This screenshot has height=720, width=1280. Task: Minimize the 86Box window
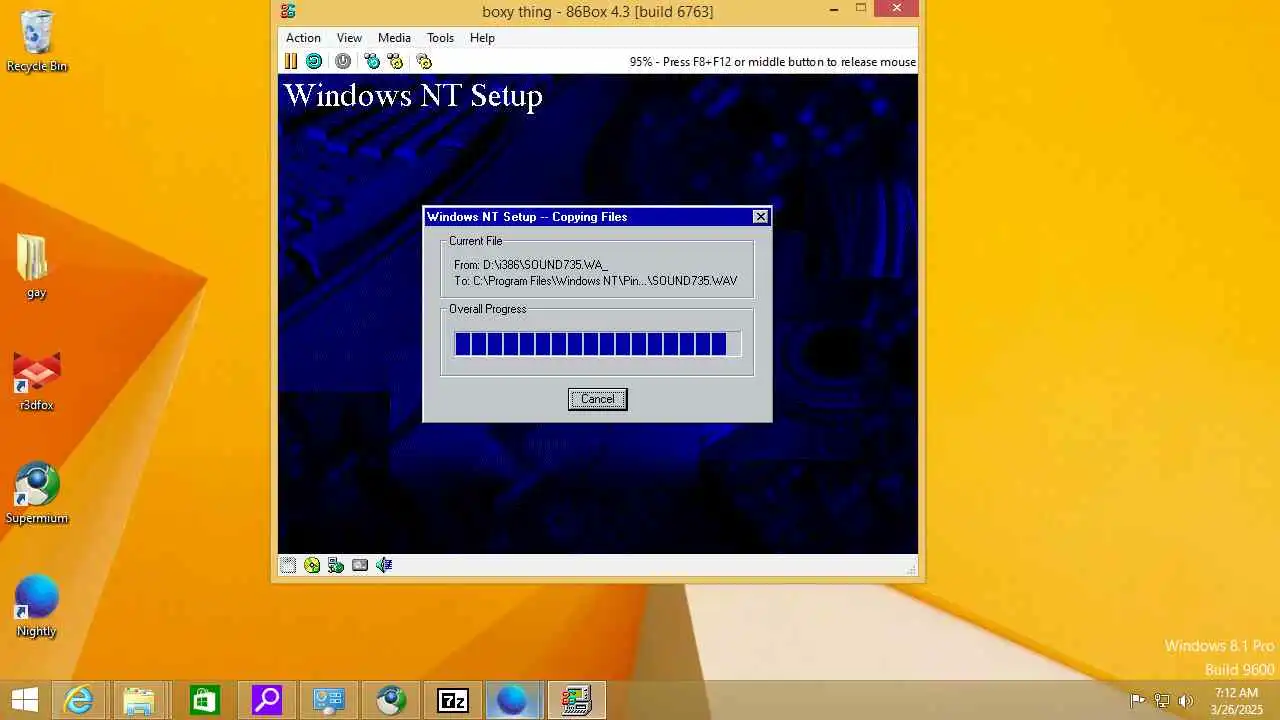pyautogui.click(x=834, y=10)
